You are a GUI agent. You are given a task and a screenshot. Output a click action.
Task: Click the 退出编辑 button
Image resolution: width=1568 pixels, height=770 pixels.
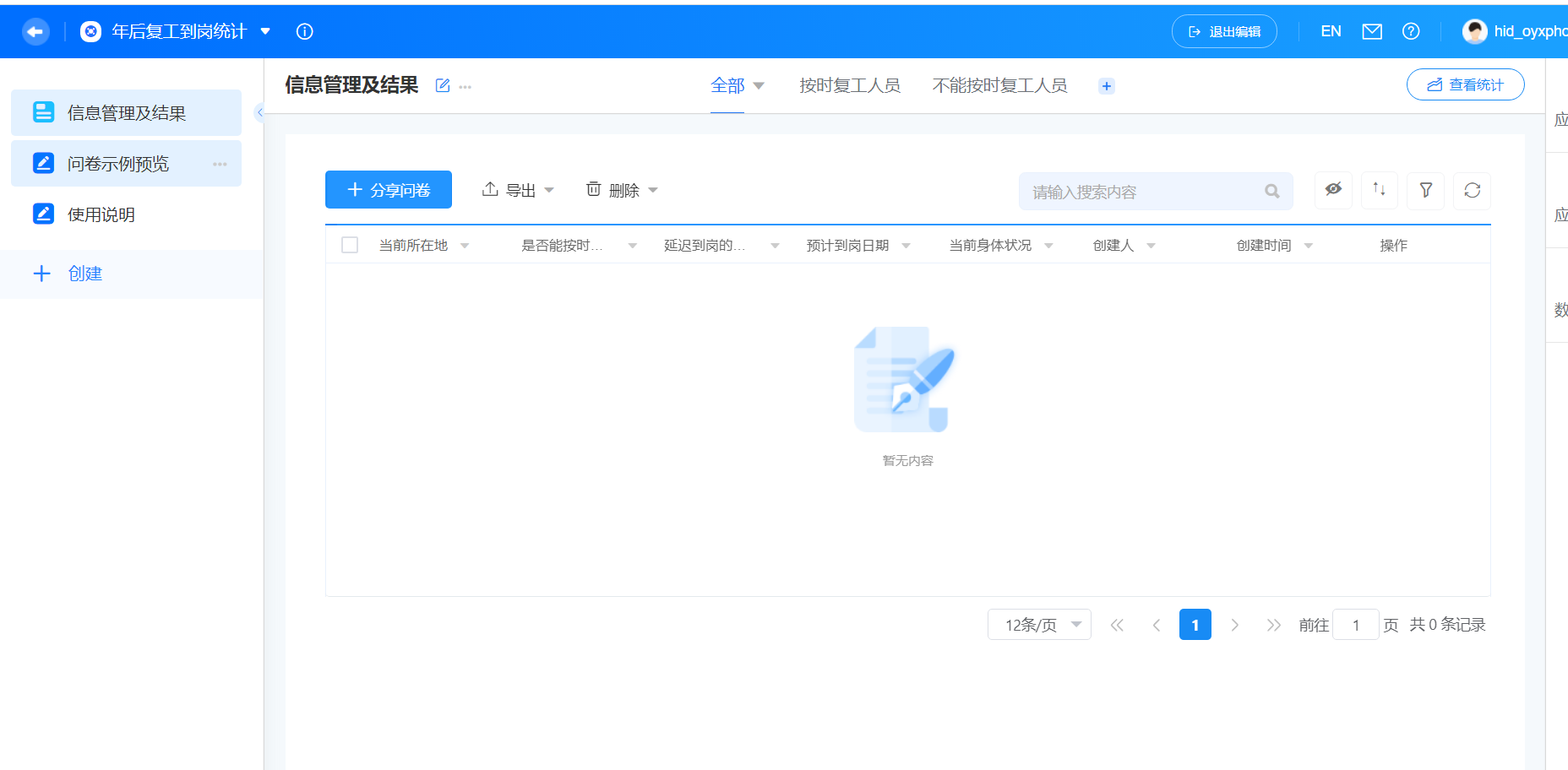[1224, 31]
